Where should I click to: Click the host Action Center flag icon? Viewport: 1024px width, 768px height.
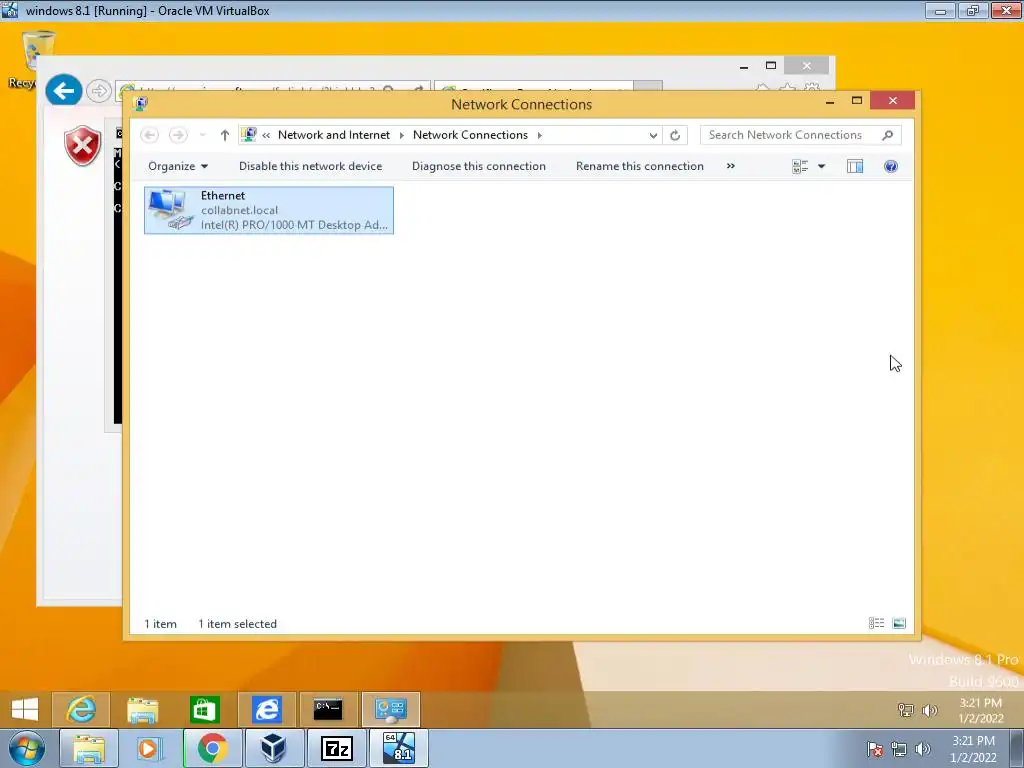pos(875,749)
